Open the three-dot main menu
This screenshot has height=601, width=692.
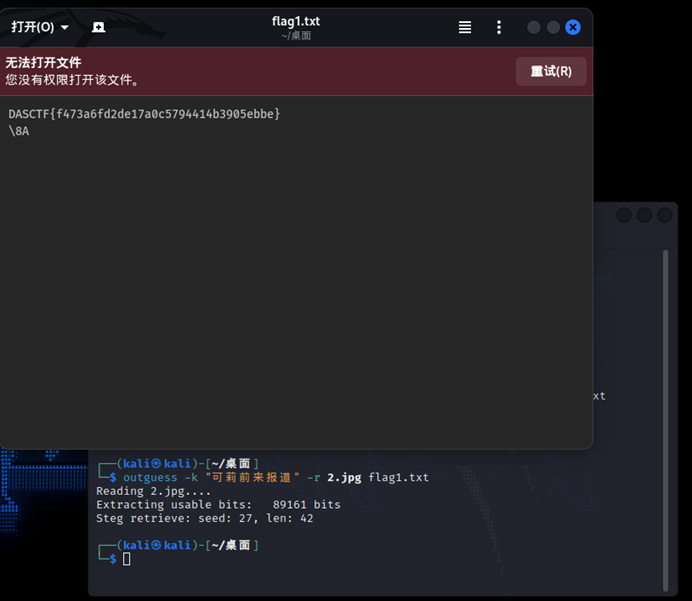[499, 27]
